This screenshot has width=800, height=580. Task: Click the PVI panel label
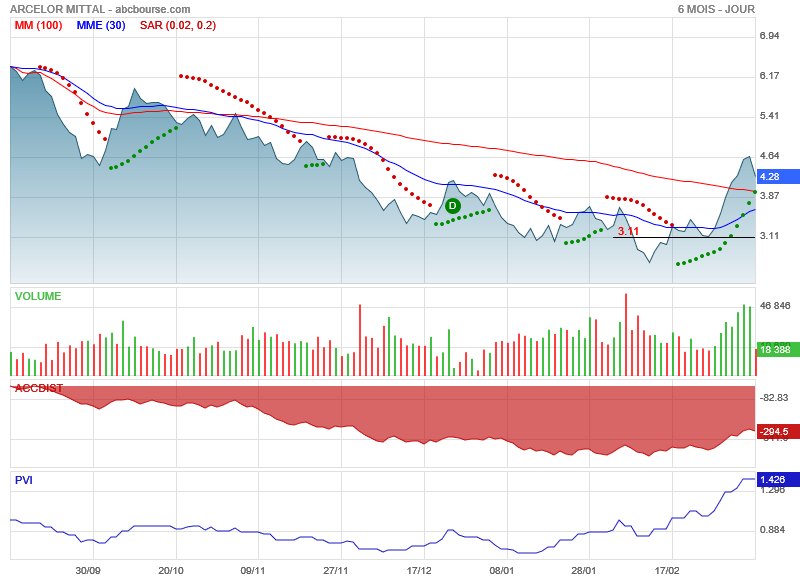[x=23, y=480]
